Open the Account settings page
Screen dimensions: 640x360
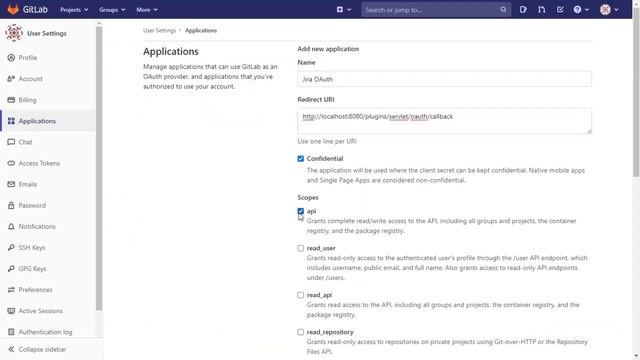pyautogui.click(x=31, y=79)
